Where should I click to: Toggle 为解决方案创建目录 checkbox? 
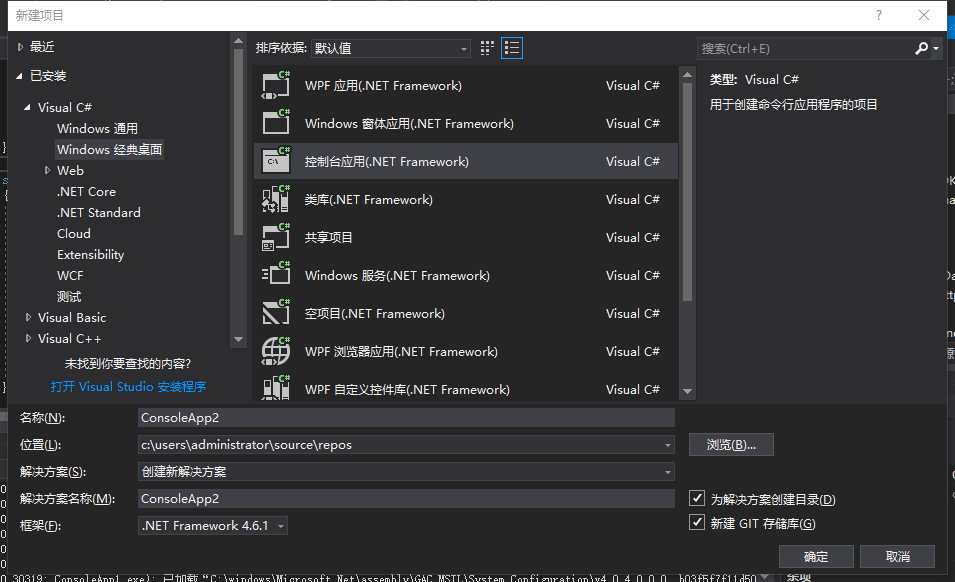[697, 498]
